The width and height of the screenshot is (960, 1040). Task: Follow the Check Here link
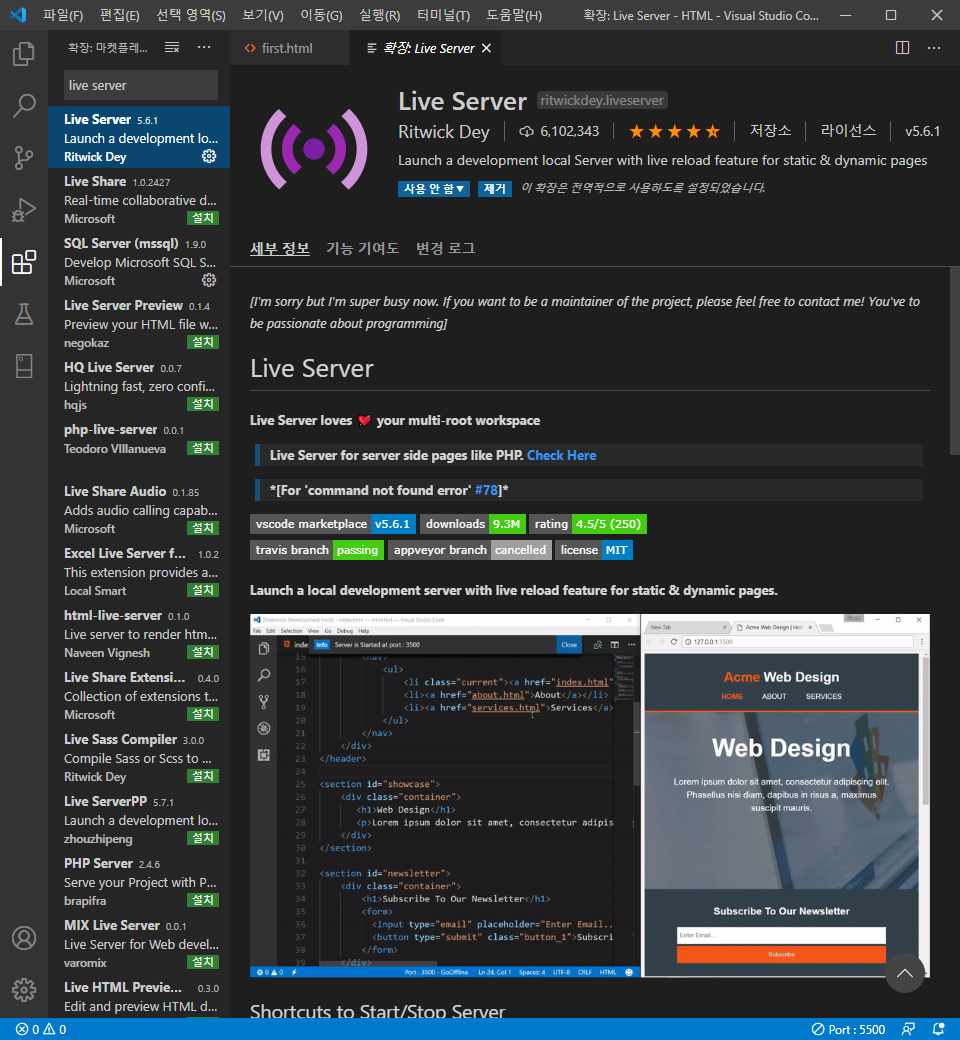pyautogui.click(x=561, y=455)
